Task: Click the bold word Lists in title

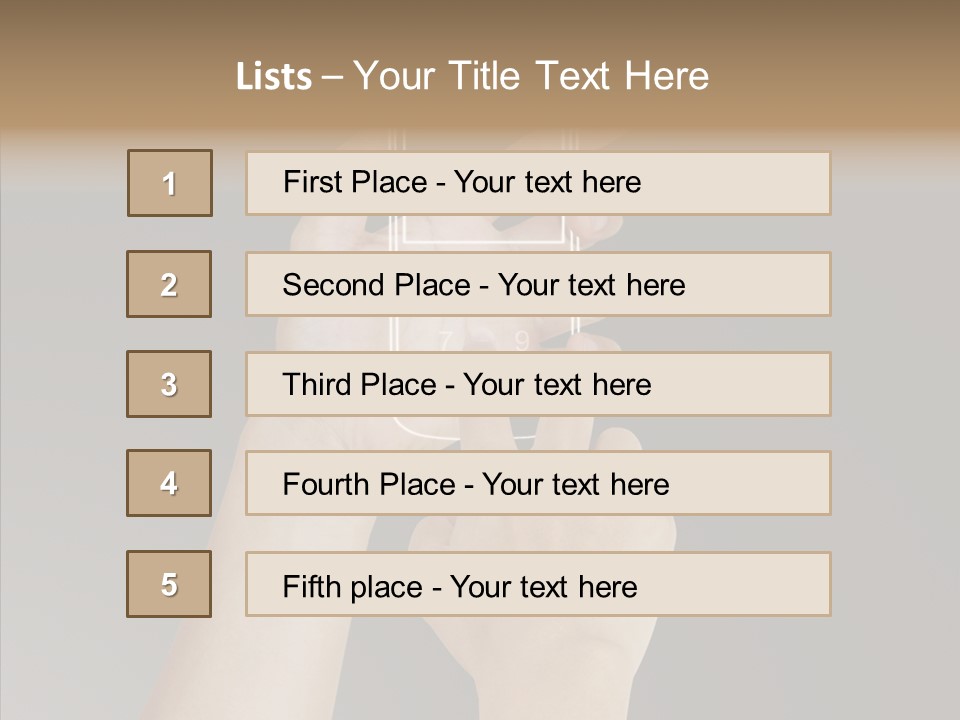Action: click(274, 77)
